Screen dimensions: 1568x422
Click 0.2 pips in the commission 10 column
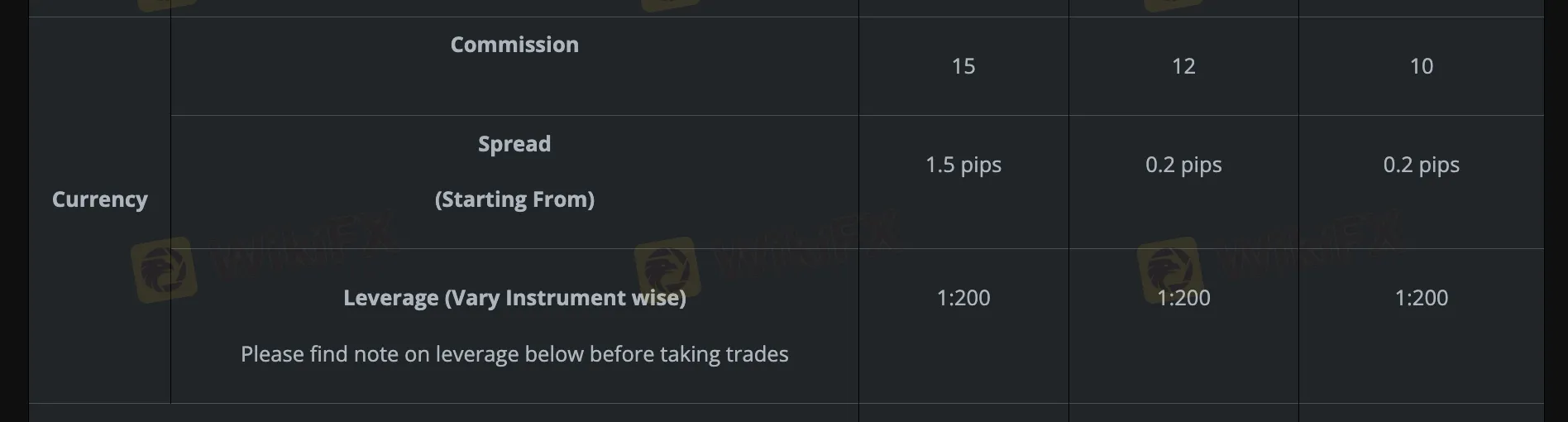click(x=1422, y=165)
